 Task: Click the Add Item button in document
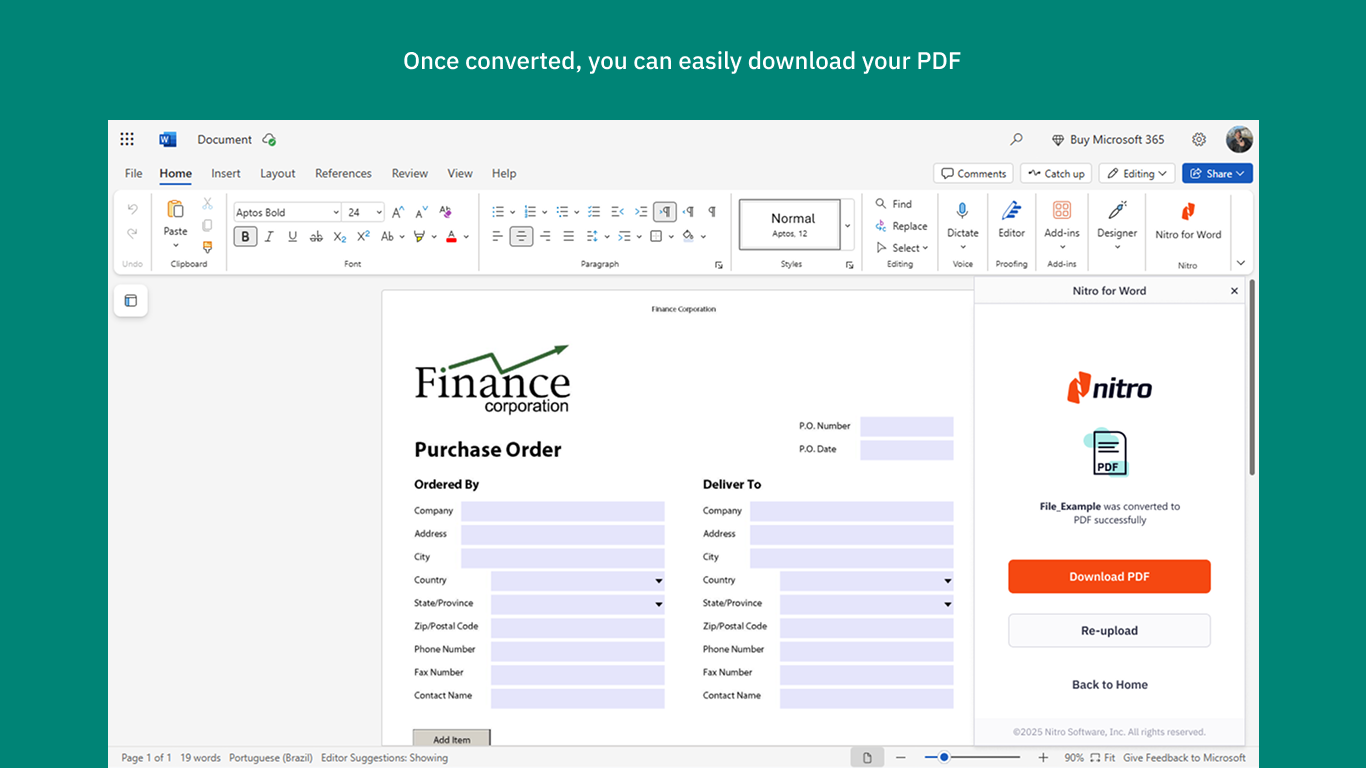pos(452,739)
